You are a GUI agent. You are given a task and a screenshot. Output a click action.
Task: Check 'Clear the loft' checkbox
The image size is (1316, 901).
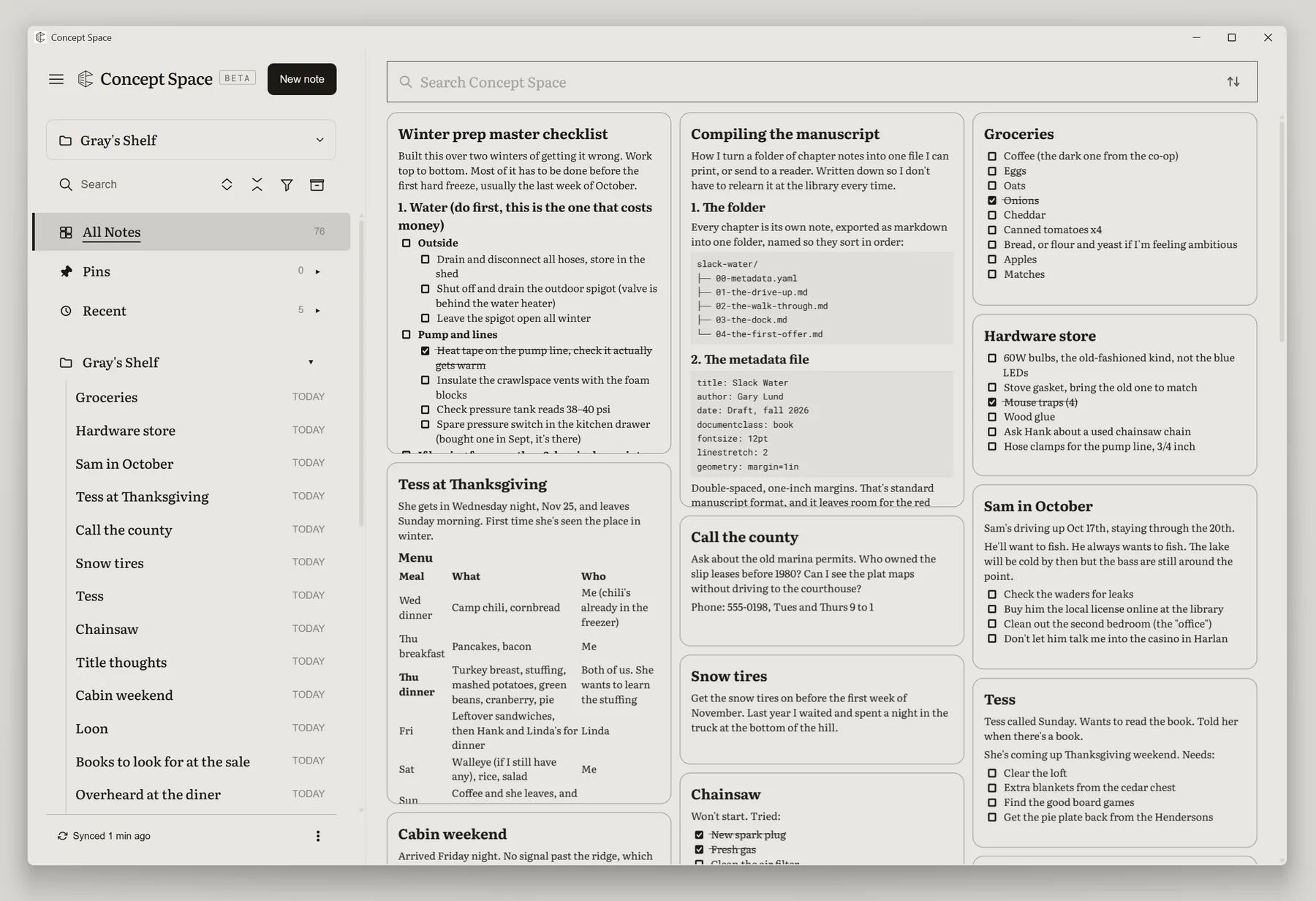pyautogui.click(x=992, y=773)
